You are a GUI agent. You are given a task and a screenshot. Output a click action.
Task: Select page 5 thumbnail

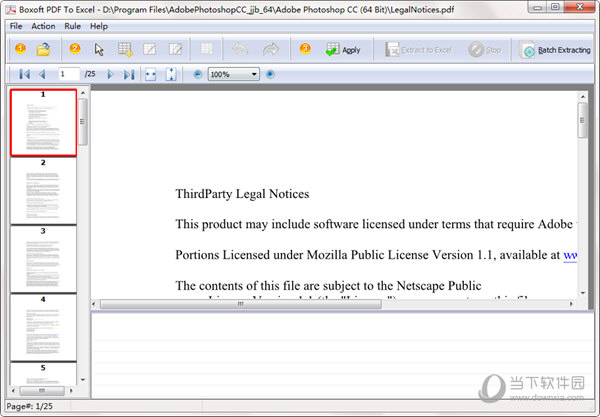pyautogui.click(x=43, y=374)
